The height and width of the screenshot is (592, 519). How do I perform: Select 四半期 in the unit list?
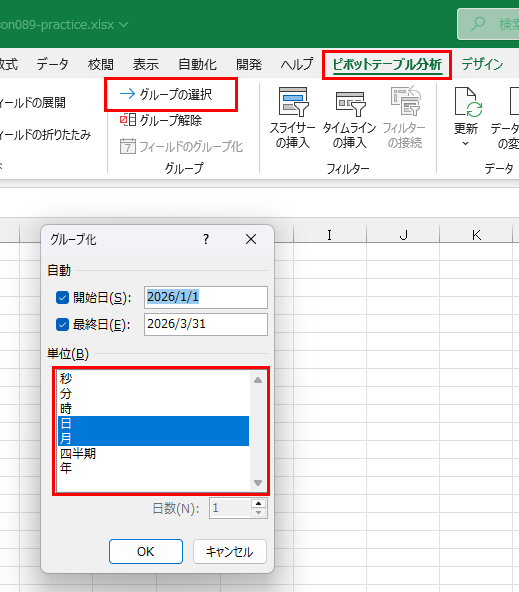[x=153, y=453]
